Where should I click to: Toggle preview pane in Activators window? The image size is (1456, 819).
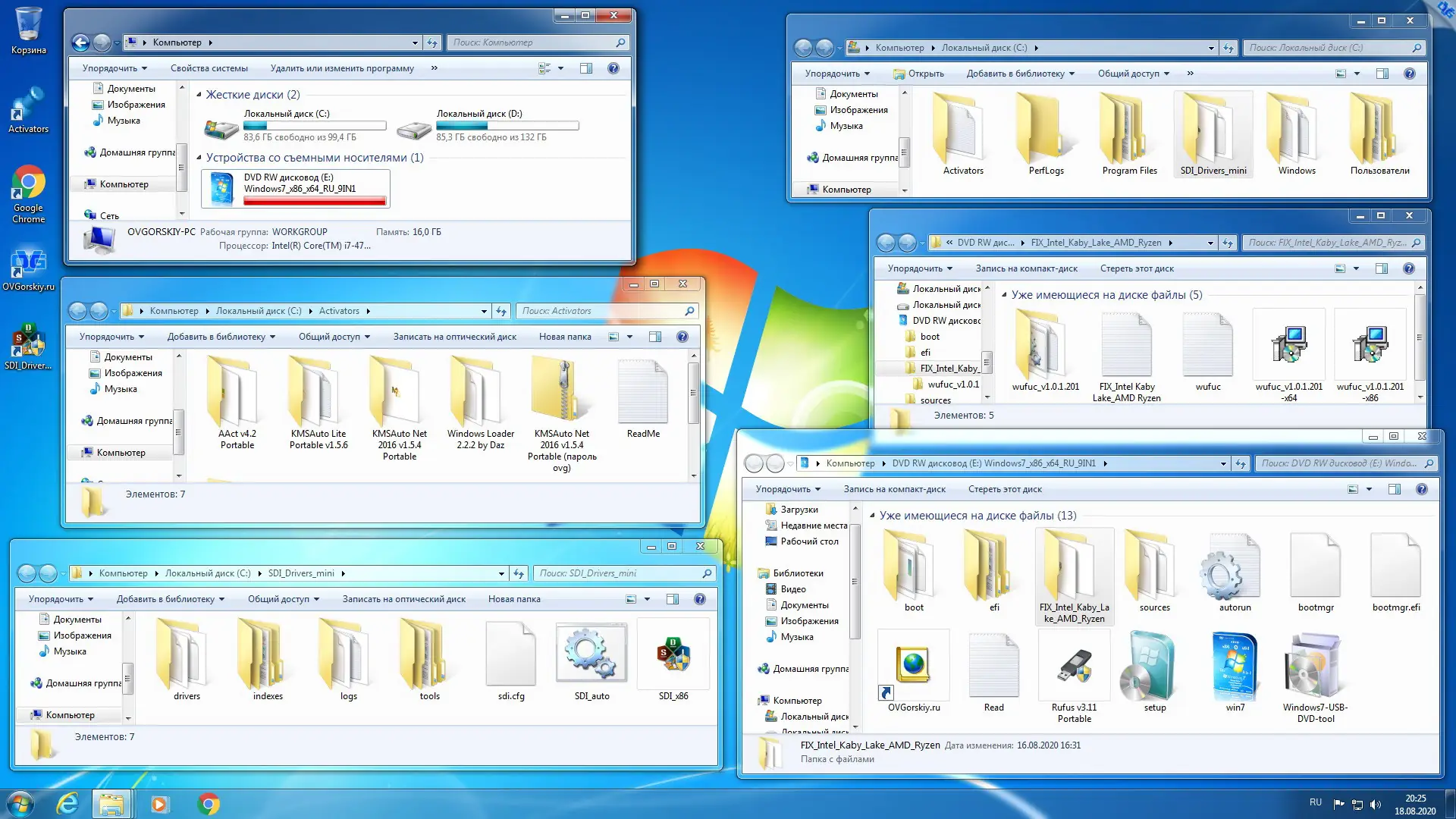point(655,337)
